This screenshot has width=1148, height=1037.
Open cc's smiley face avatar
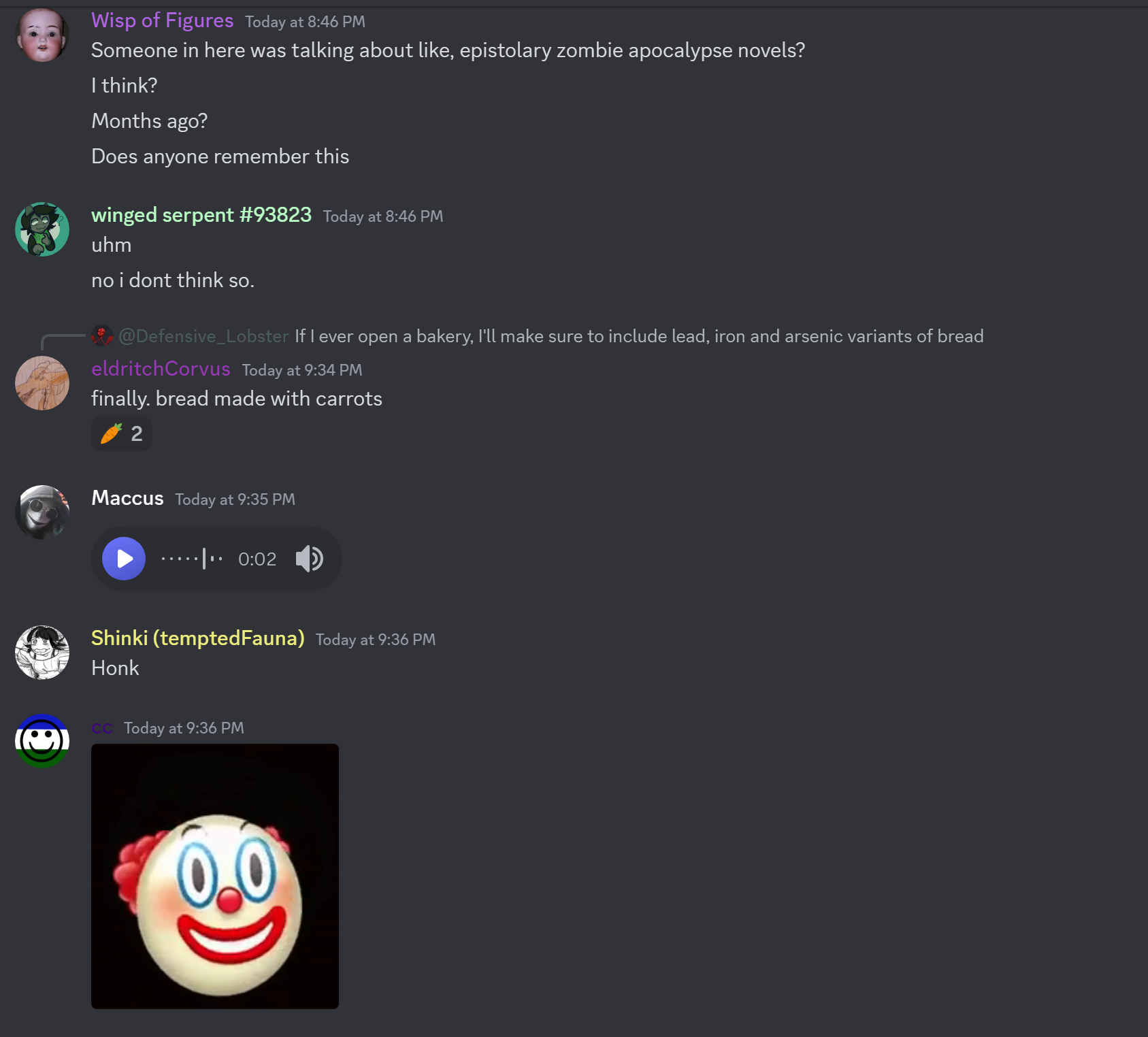[42, 741]
